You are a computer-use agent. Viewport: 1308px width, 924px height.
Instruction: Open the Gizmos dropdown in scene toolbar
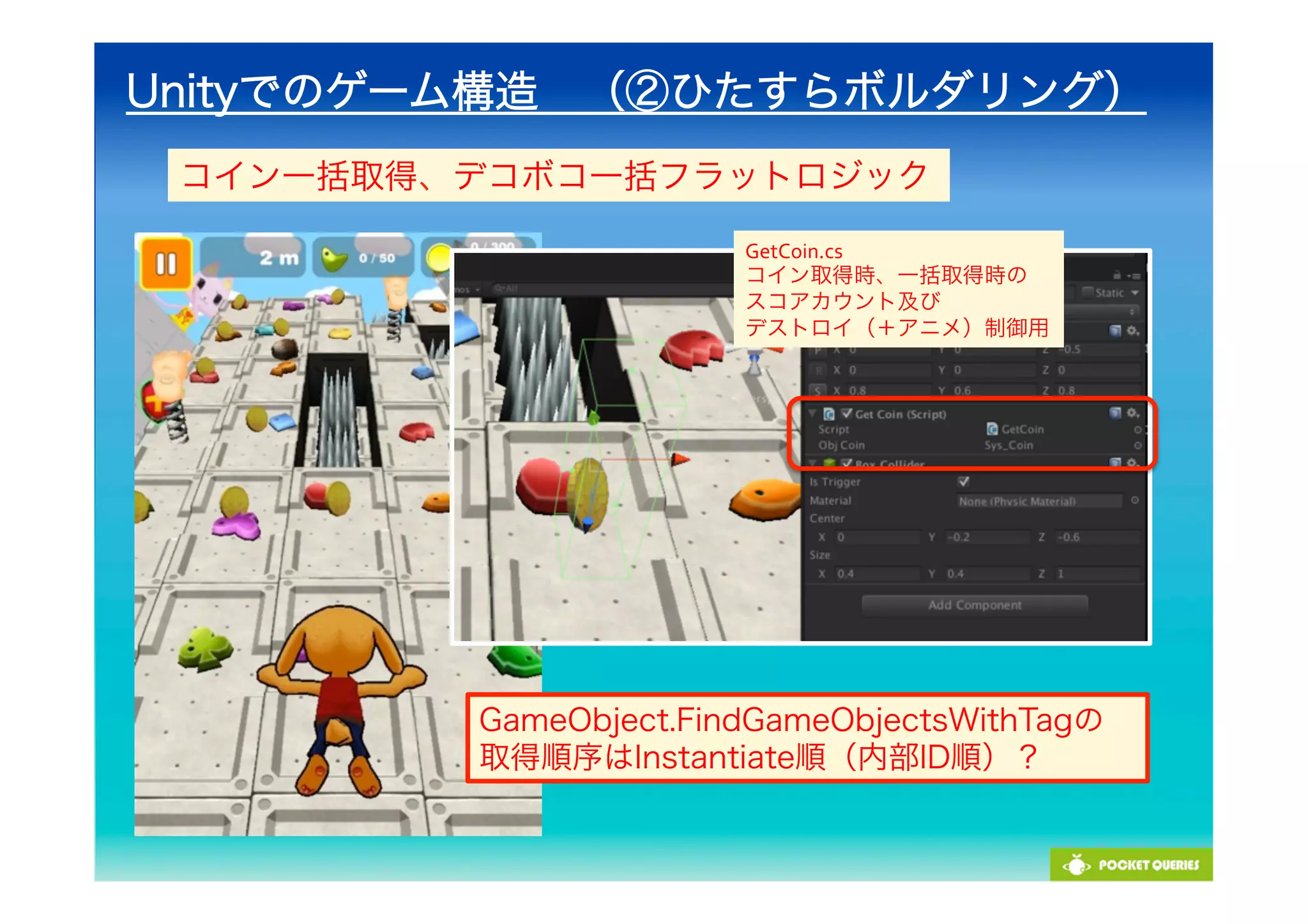pyautogui.click(x=468, y=289)
